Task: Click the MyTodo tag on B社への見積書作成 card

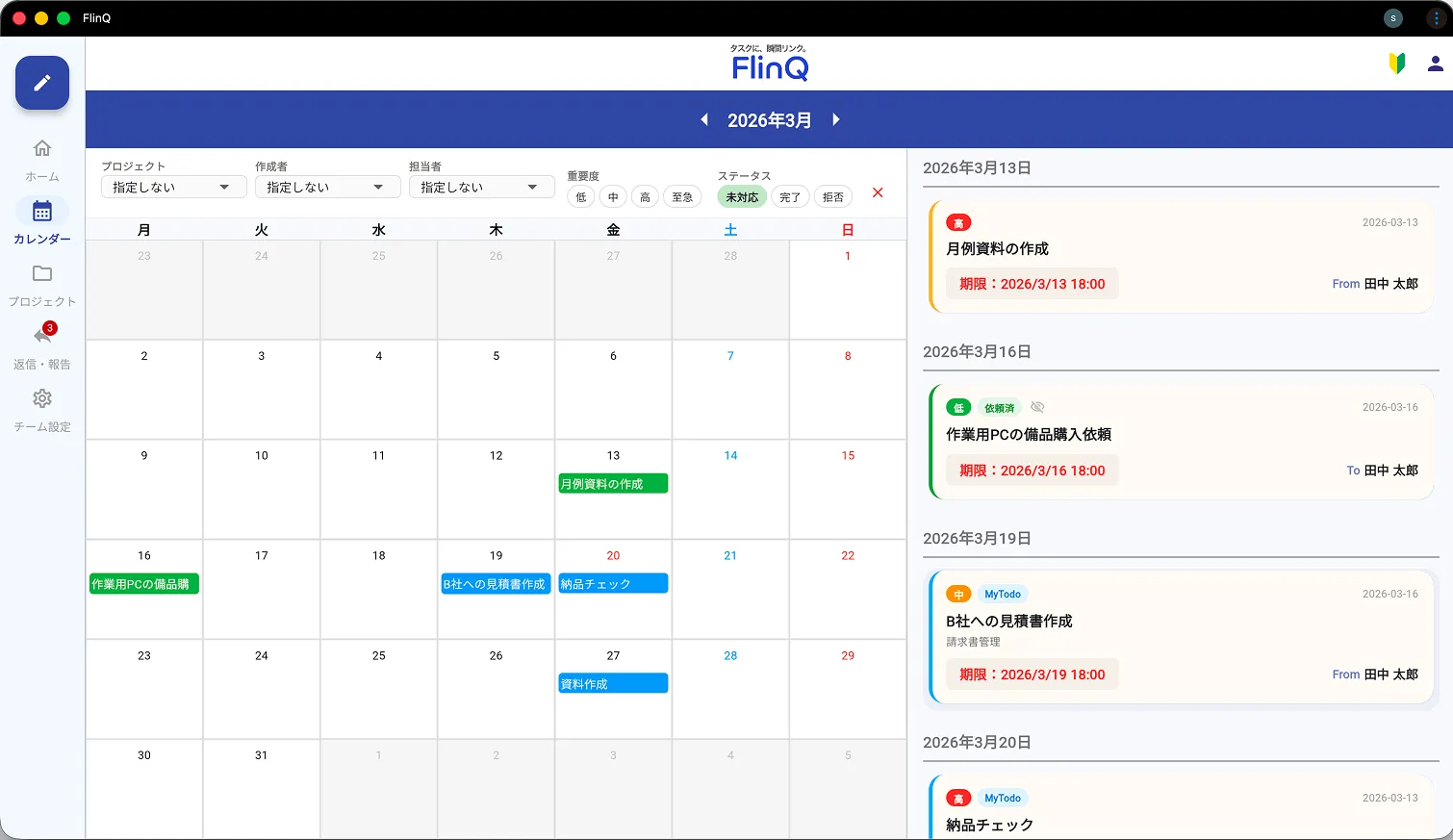Action: pyautogui.click(x=1003, y=595)
